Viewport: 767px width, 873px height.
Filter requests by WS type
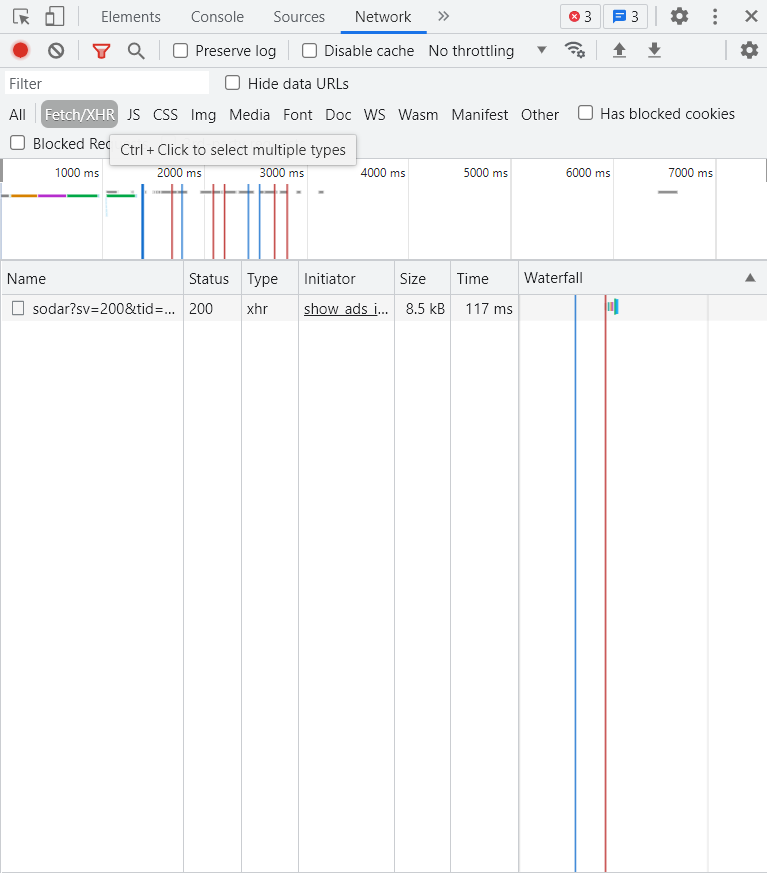pos(375,115)
